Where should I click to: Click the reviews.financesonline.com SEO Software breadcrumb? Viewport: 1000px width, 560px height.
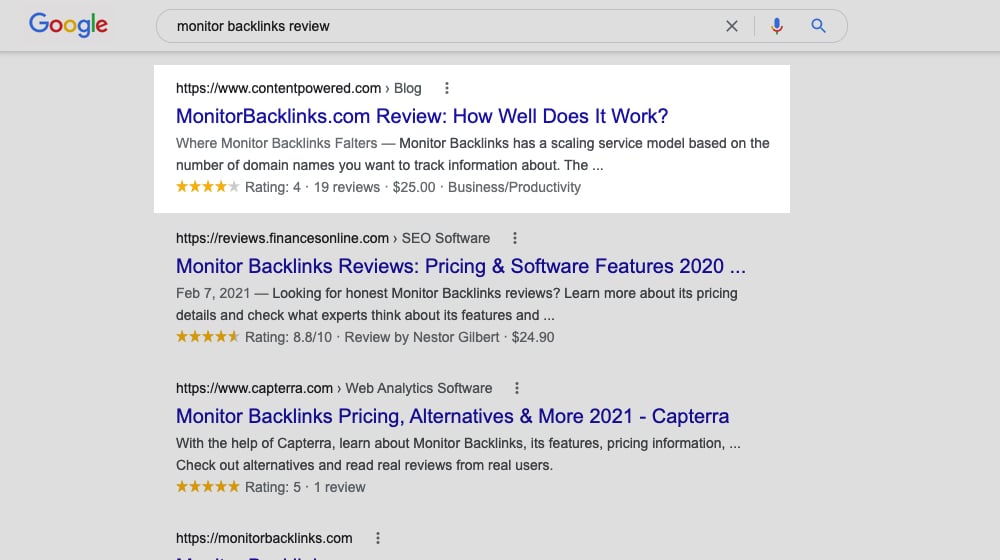point(332,238)
